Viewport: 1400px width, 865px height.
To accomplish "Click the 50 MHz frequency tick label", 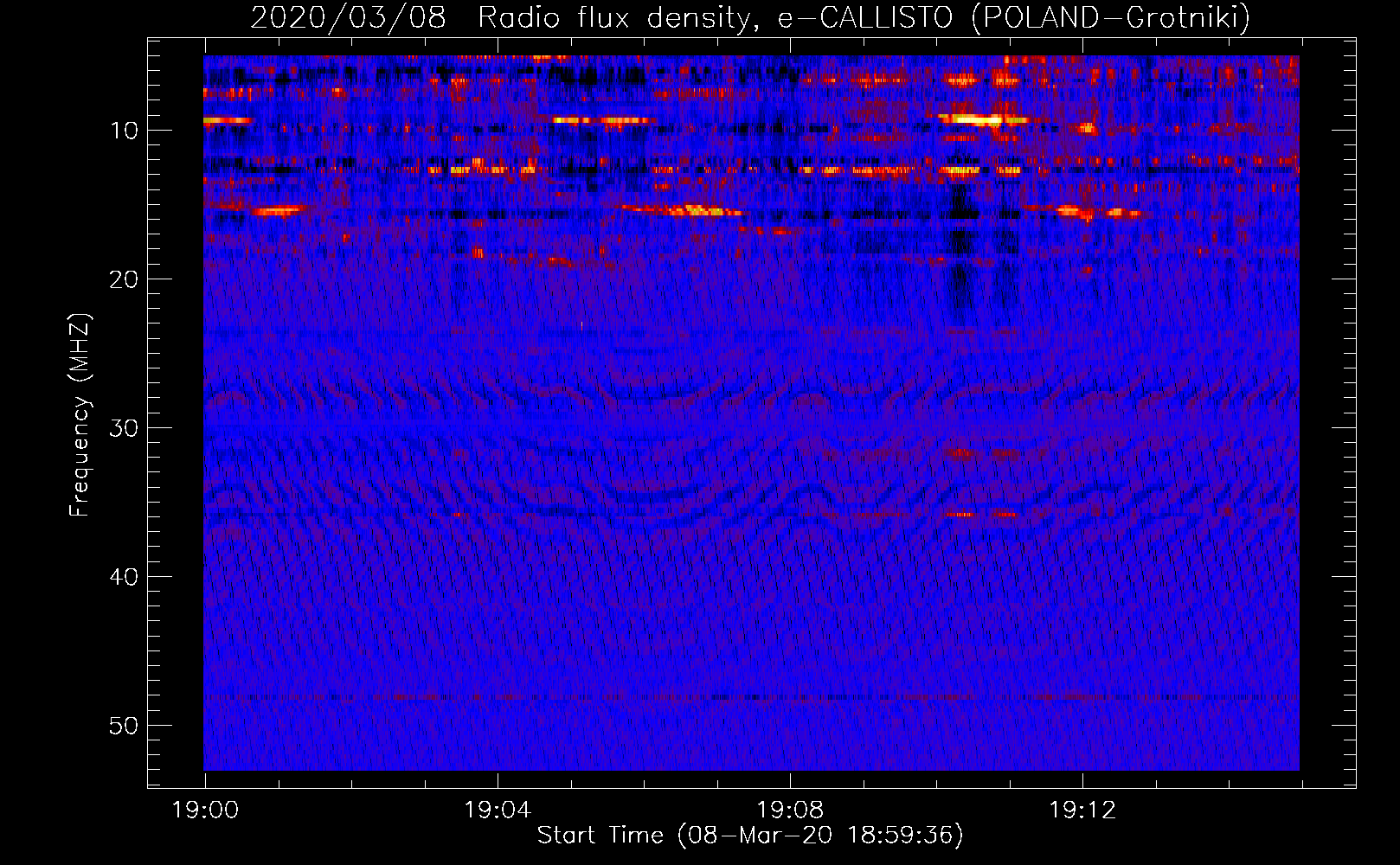I will [x=125, y=726].
